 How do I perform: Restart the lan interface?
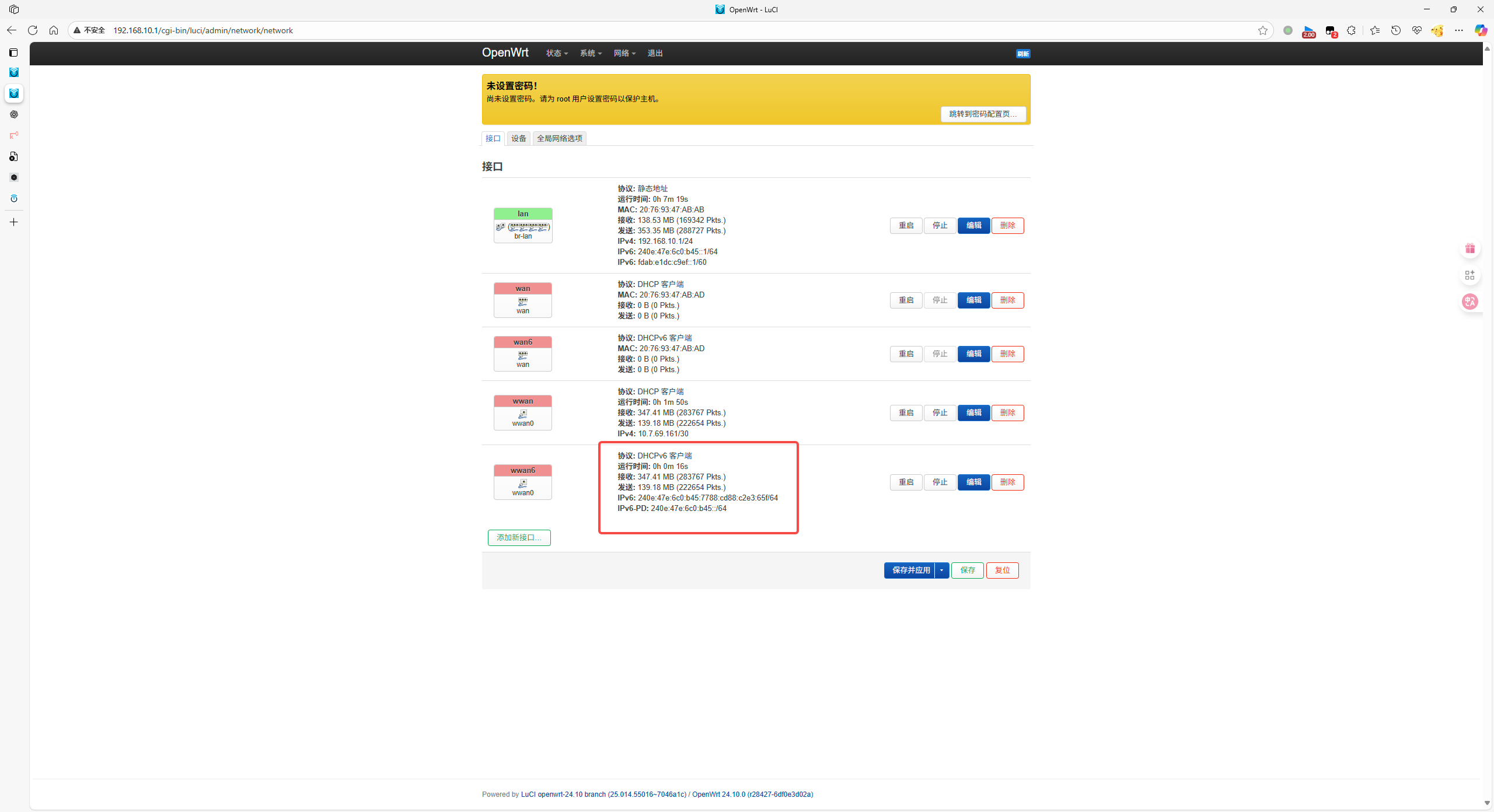(x=906, y=226)
